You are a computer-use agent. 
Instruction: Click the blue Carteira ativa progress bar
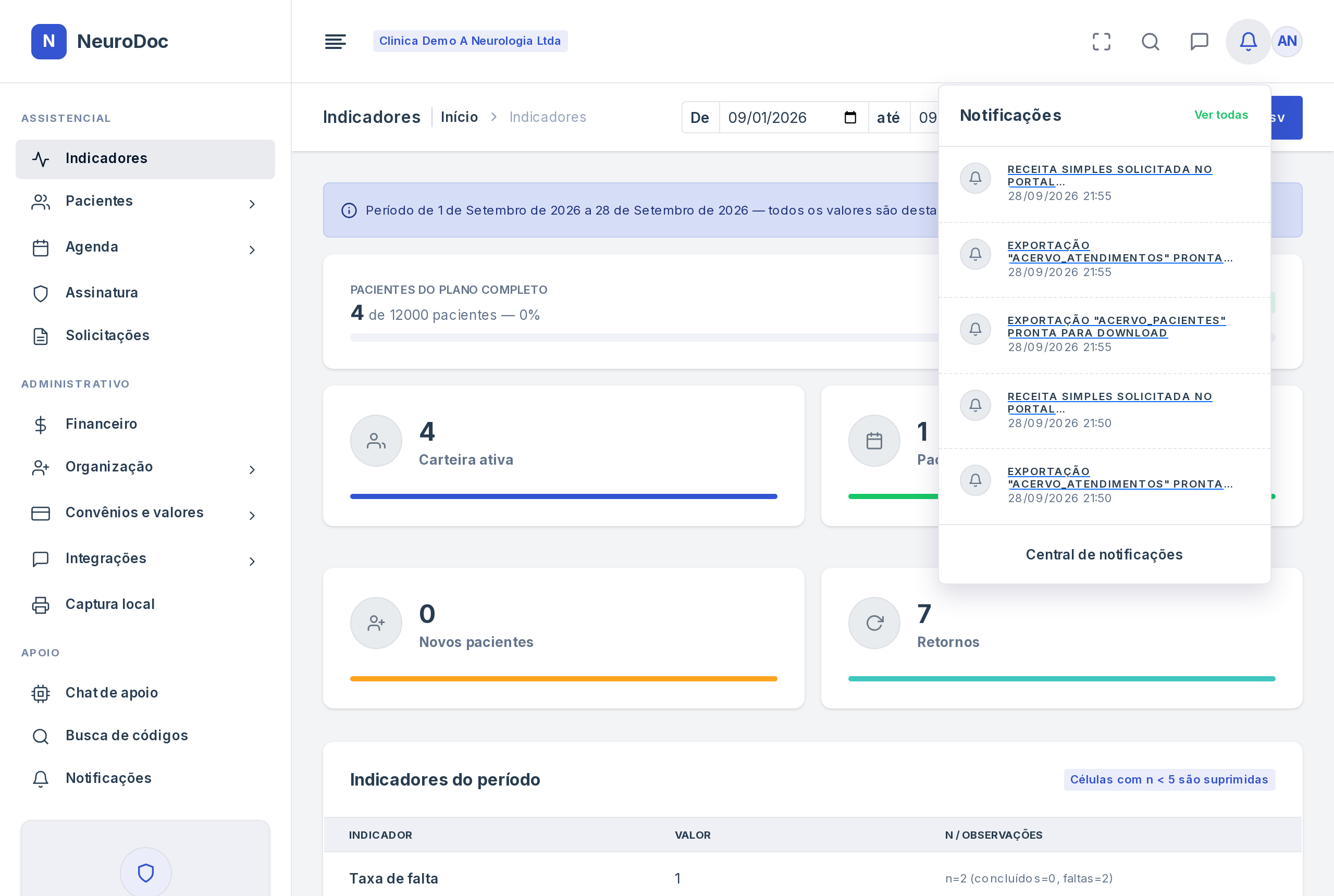[563, 496]
